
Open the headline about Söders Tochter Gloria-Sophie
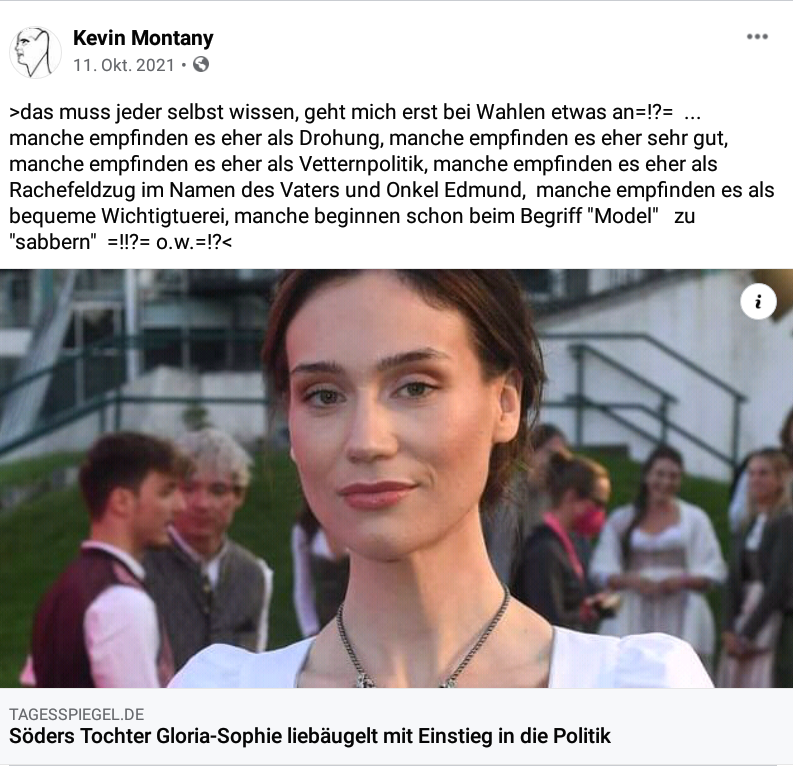[x=310, y=736]
